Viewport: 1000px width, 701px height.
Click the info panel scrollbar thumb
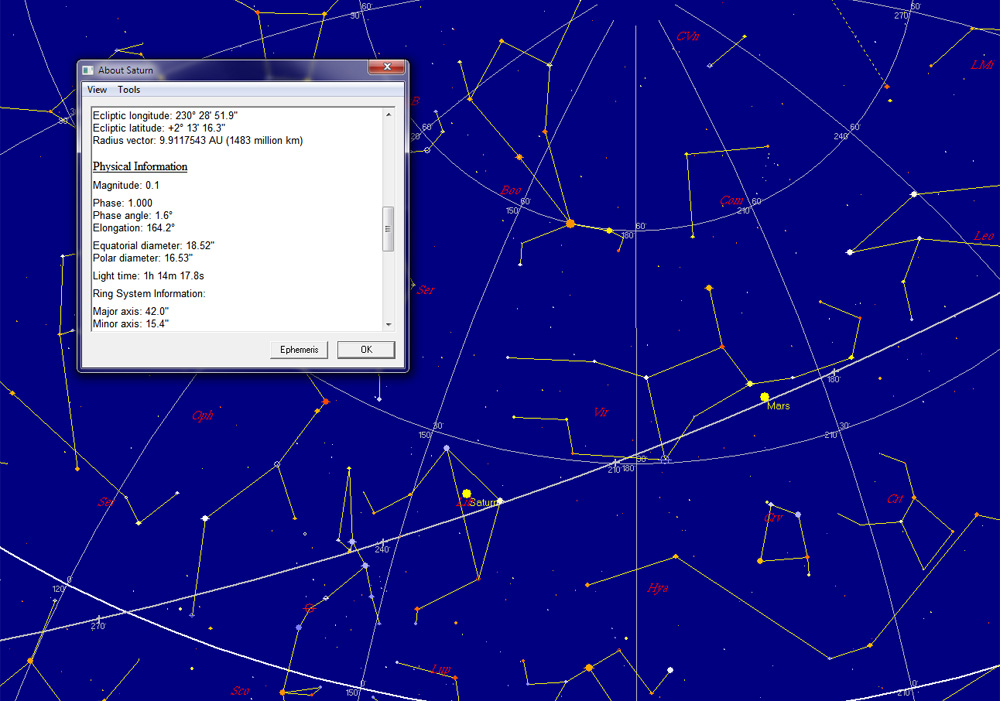tap(389, 229)
